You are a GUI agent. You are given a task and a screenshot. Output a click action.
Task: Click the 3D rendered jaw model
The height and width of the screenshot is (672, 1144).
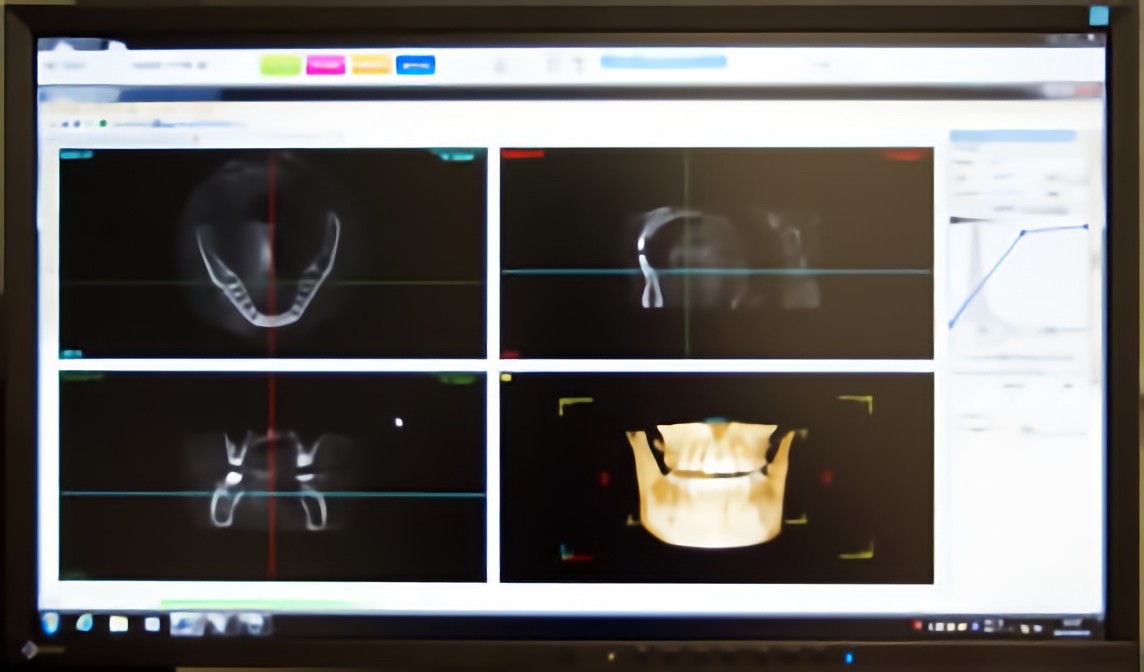(710, 485)
